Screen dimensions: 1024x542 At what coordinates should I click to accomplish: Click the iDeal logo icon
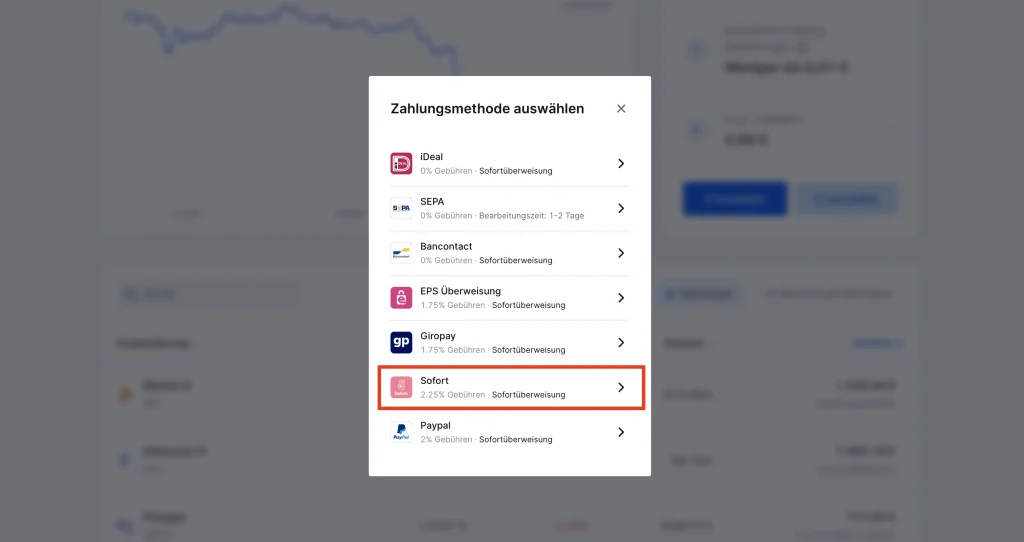[401, 163]
